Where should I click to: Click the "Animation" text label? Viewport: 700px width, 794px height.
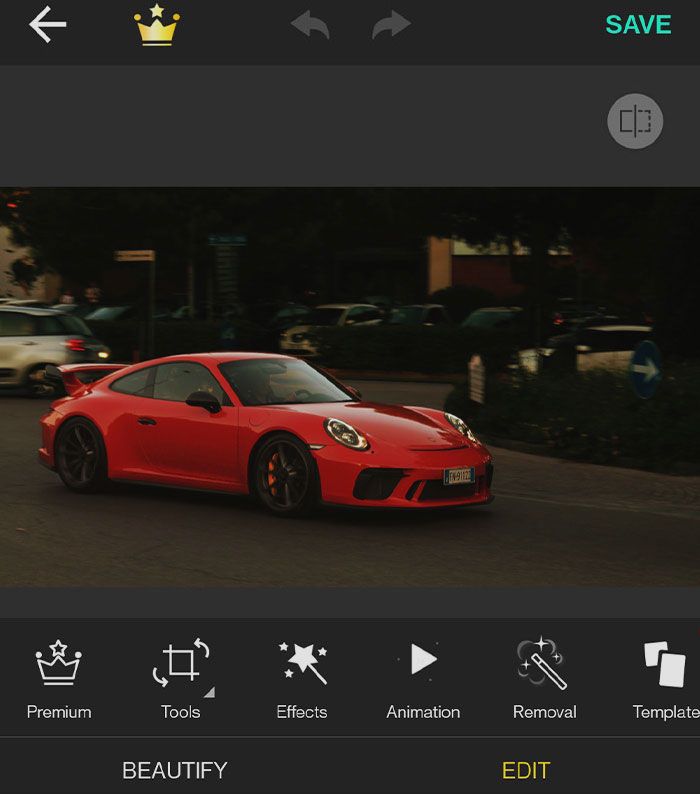(x=423, y=712)
